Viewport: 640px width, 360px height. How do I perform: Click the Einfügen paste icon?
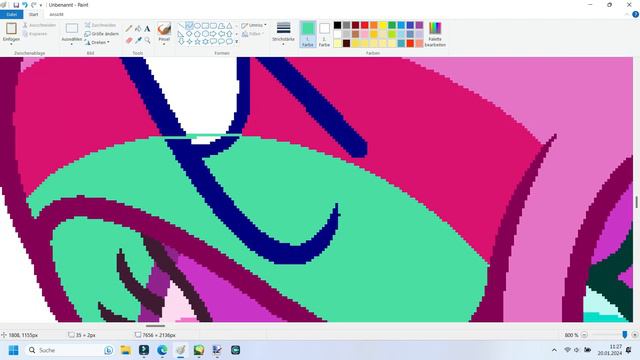pyautogui.click(x=11, y=29)
